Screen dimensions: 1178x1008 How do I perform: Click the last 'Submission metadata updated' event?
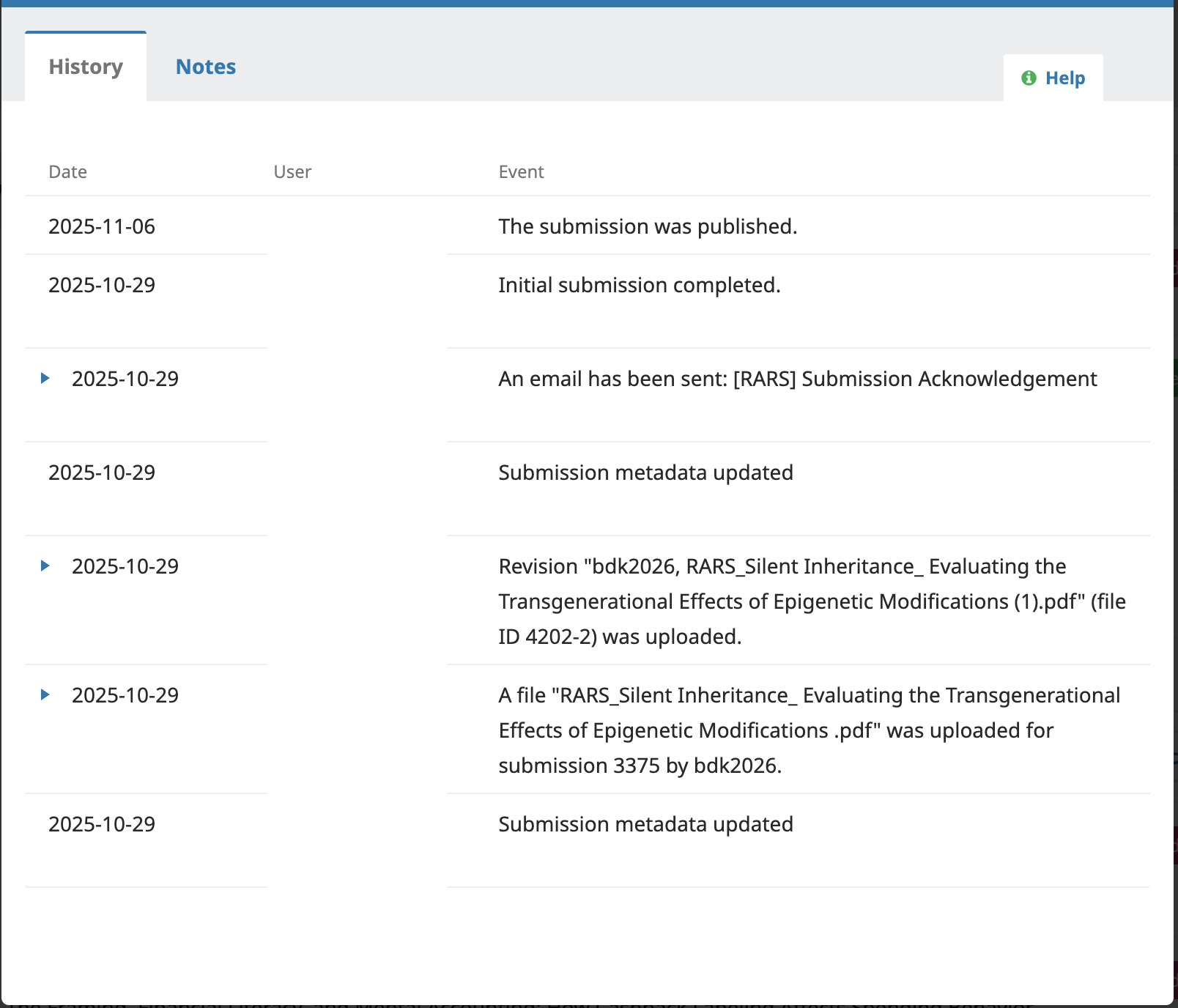645,824
